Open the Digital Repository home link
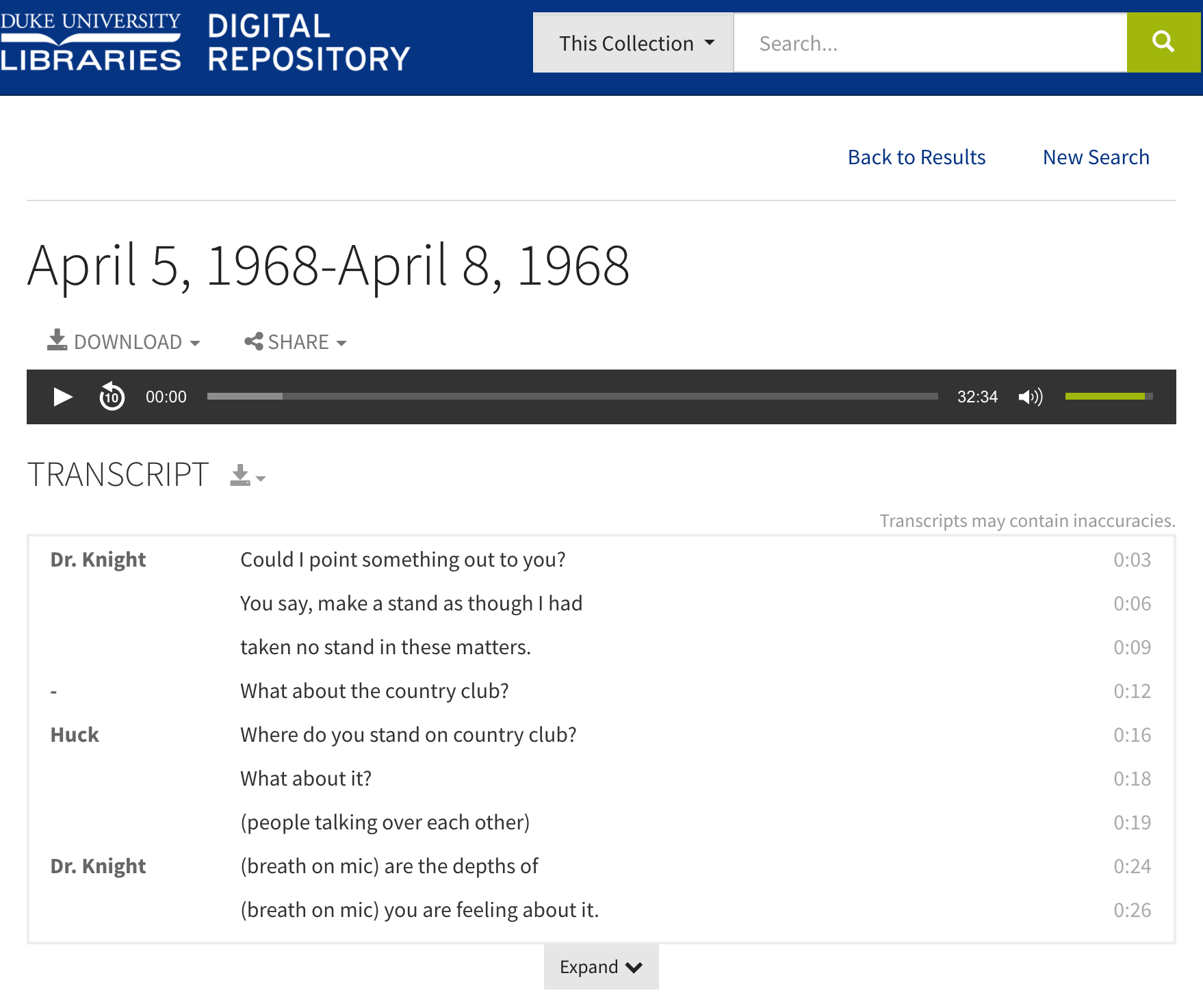This screenshot has height=1008, width=1203. (x=309, y=42)
